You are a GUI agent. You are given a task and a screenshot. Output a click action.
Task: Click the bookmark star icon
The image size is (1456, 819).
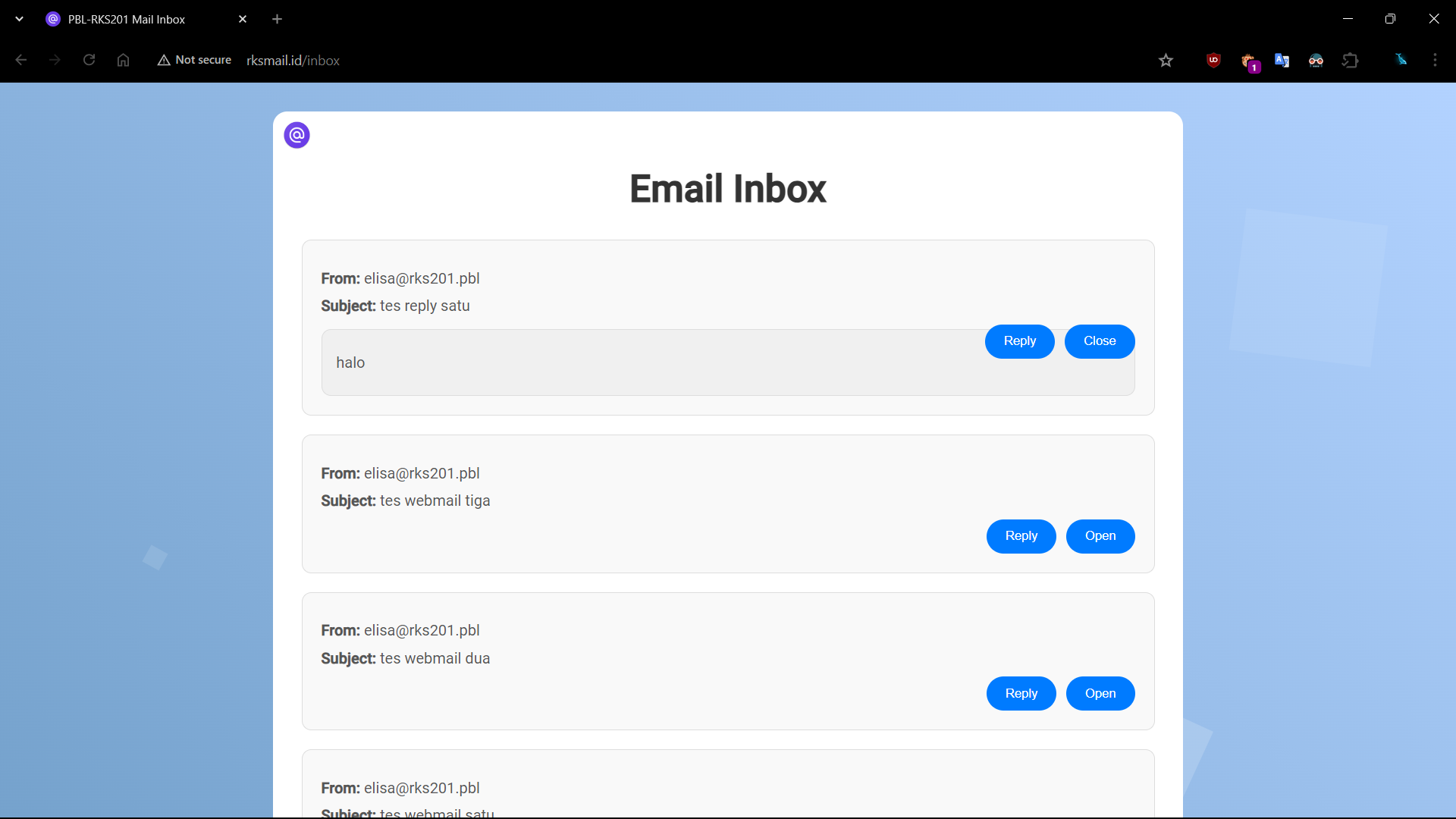(1166, 60)
